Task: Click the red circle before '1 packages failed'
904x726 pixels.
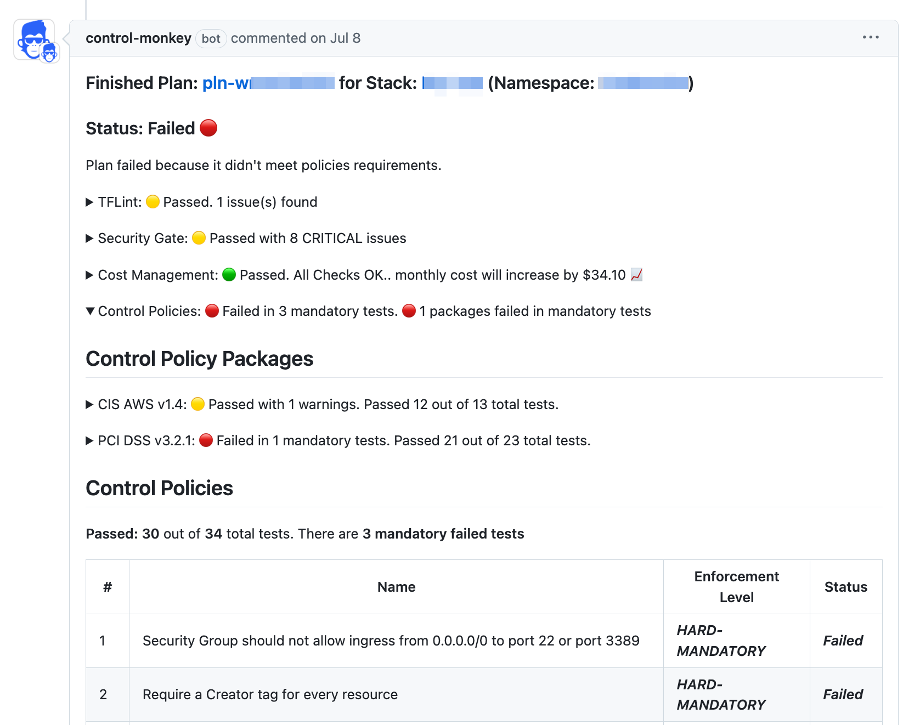Action: pyautogui.click(x=409, y=311)
